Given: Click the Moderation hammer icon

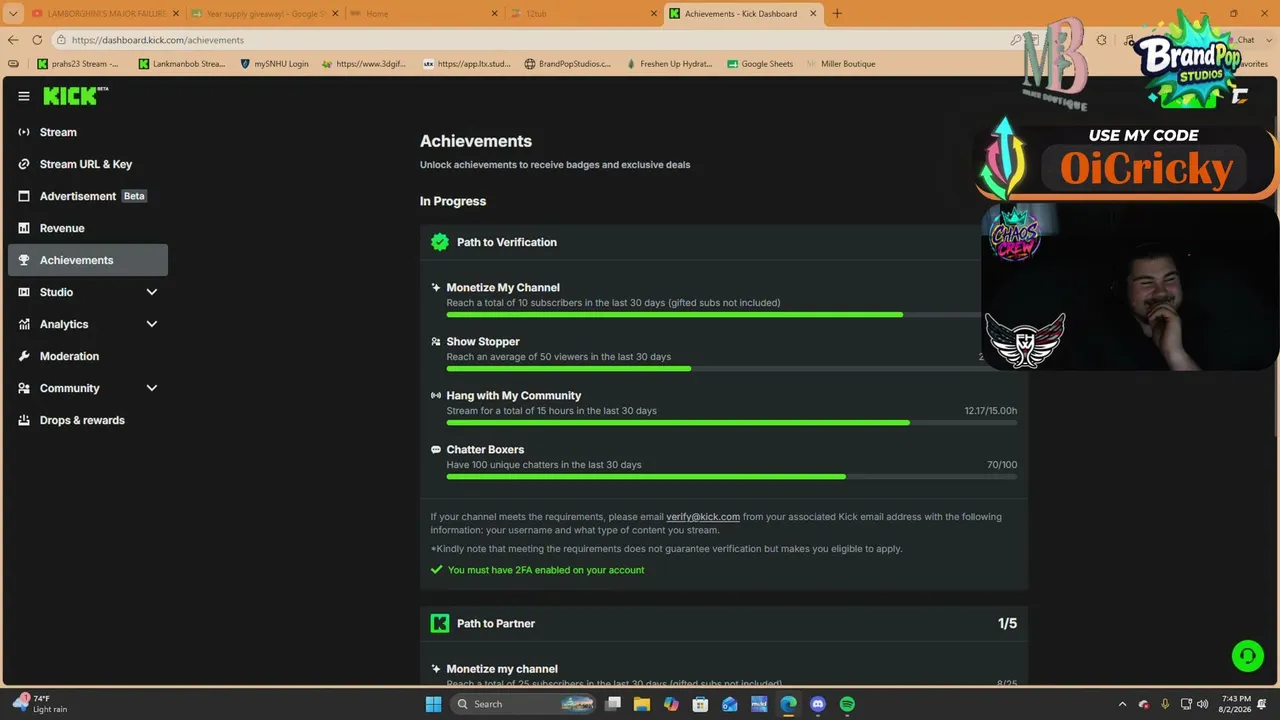Looking at the screenshot, I should click(24, 356).
